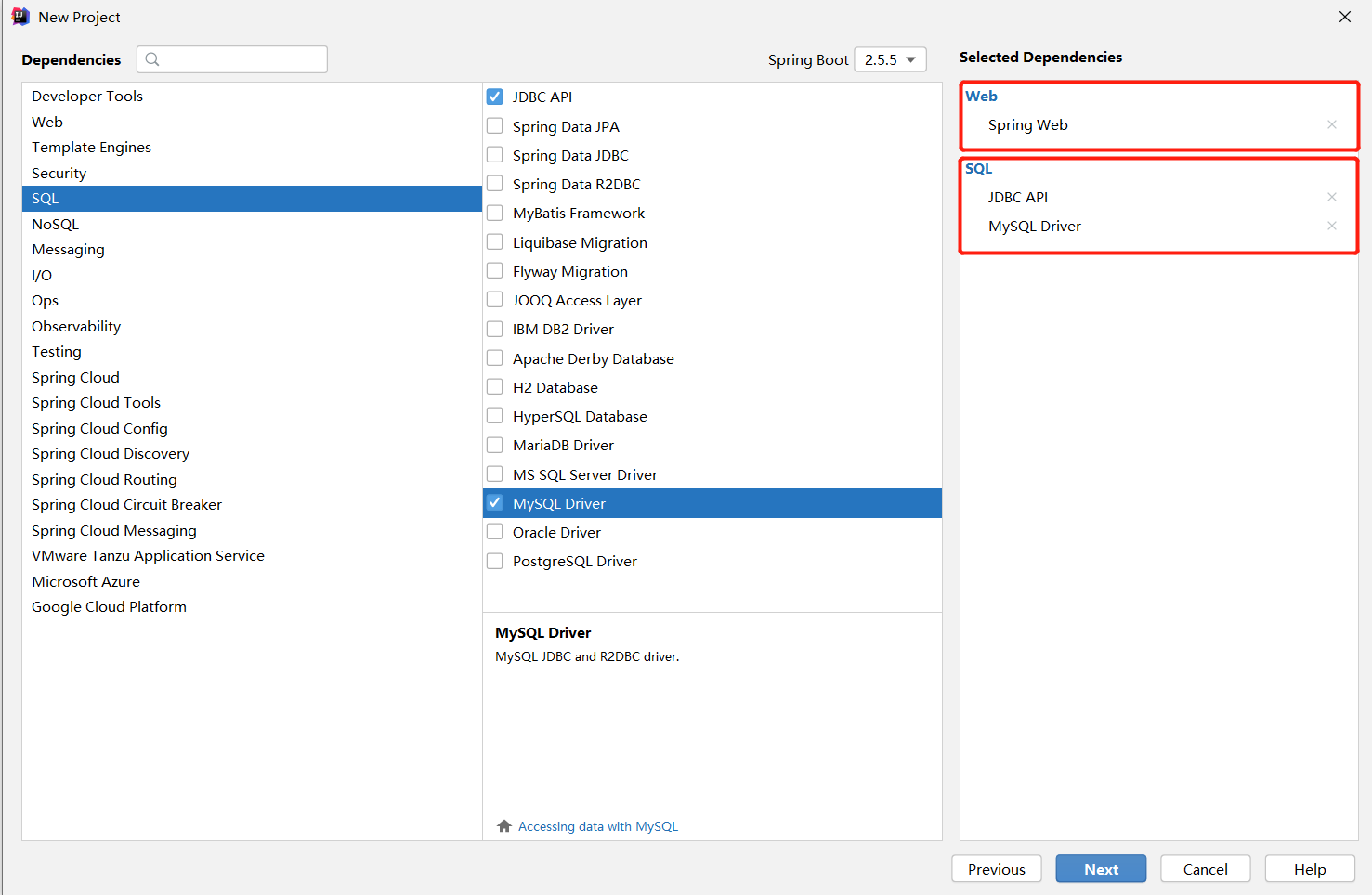Screen dimensions: 1372x895
Task: Select JDBC API in selected dependencies panel
Action: click(1018, 197)
